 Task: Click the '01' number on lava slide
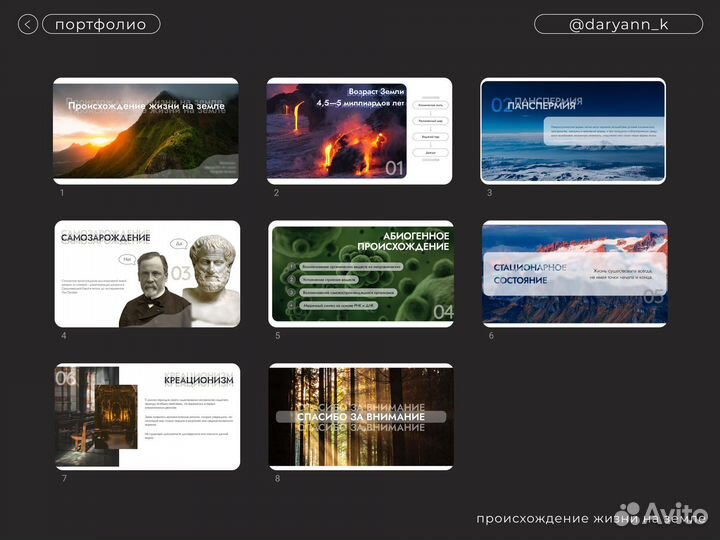click(x=394, y=168)
